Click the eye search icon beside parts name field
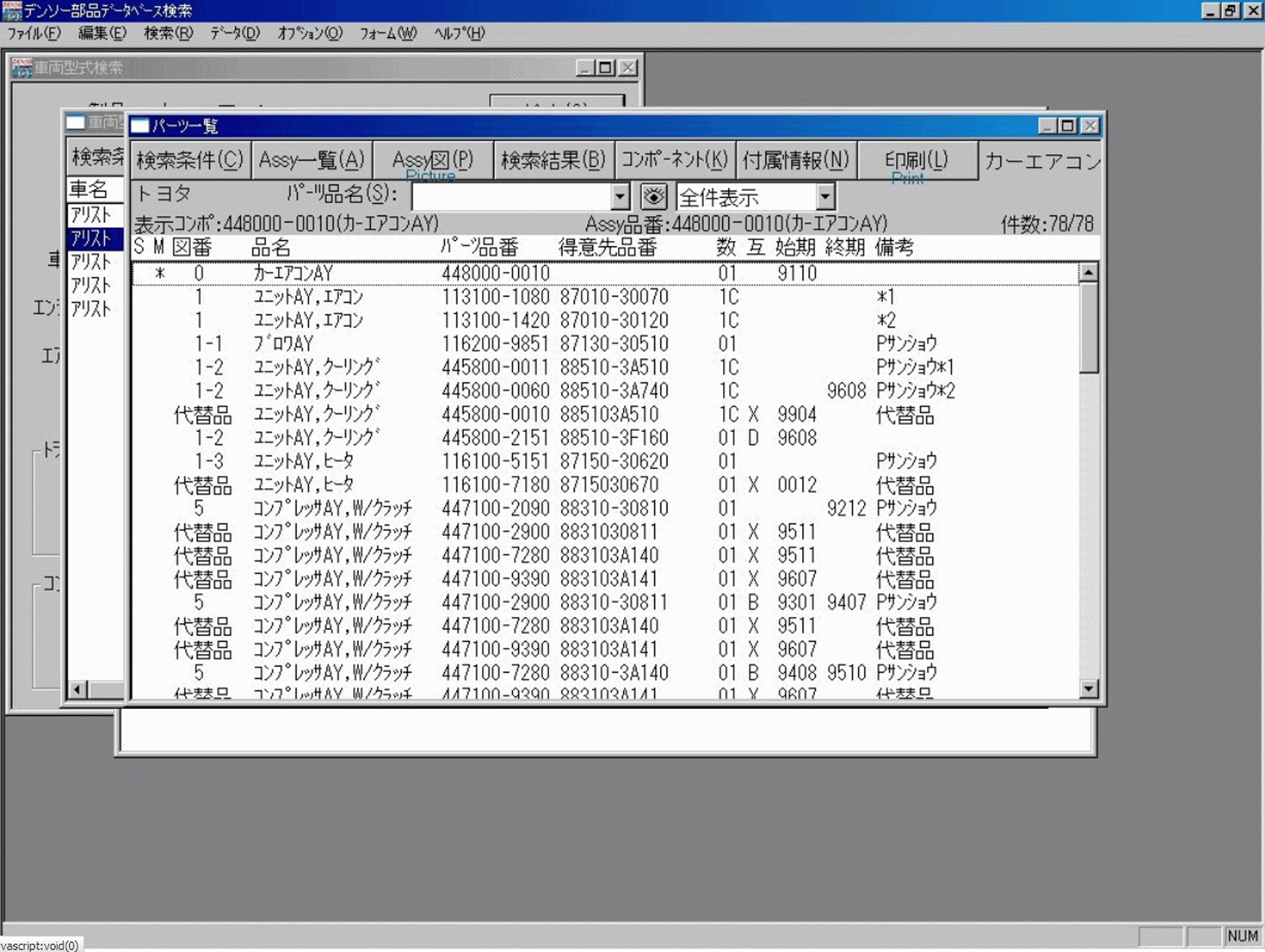The image size is (1265, 952). [653, 196]
